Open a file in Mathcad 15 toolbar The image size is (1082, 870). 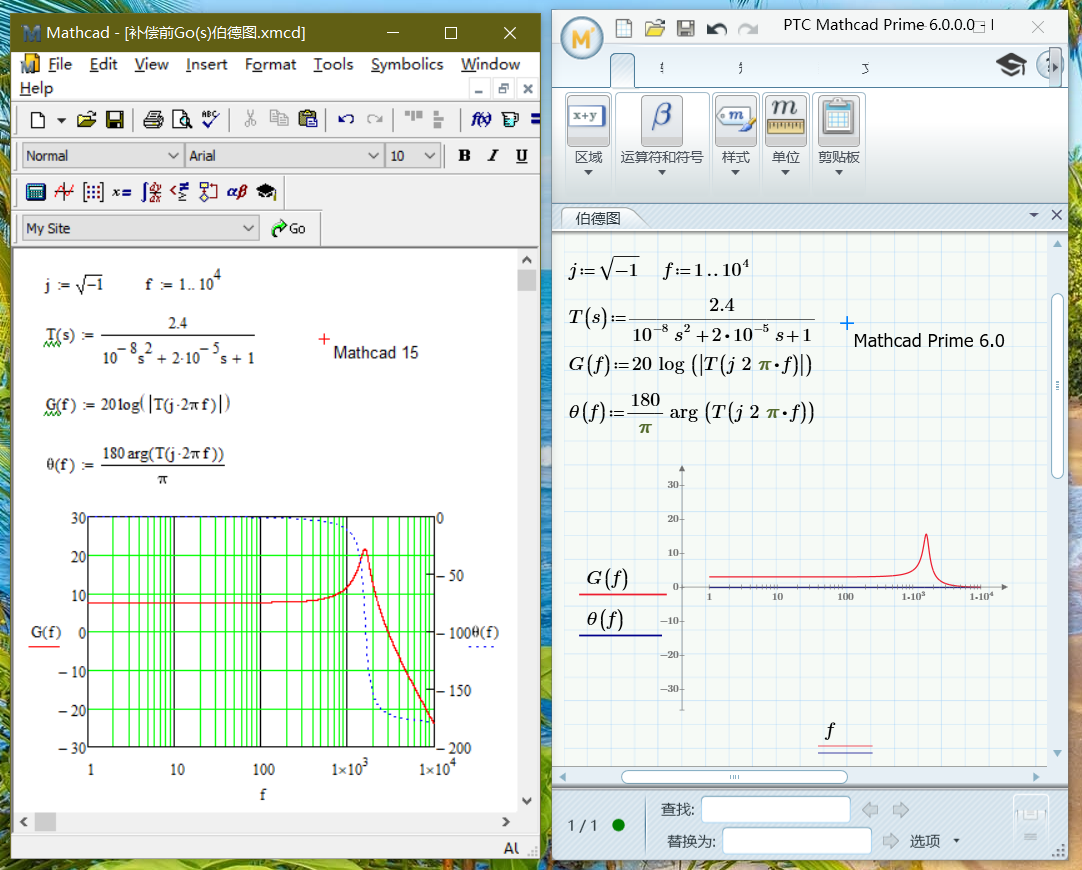86,120
